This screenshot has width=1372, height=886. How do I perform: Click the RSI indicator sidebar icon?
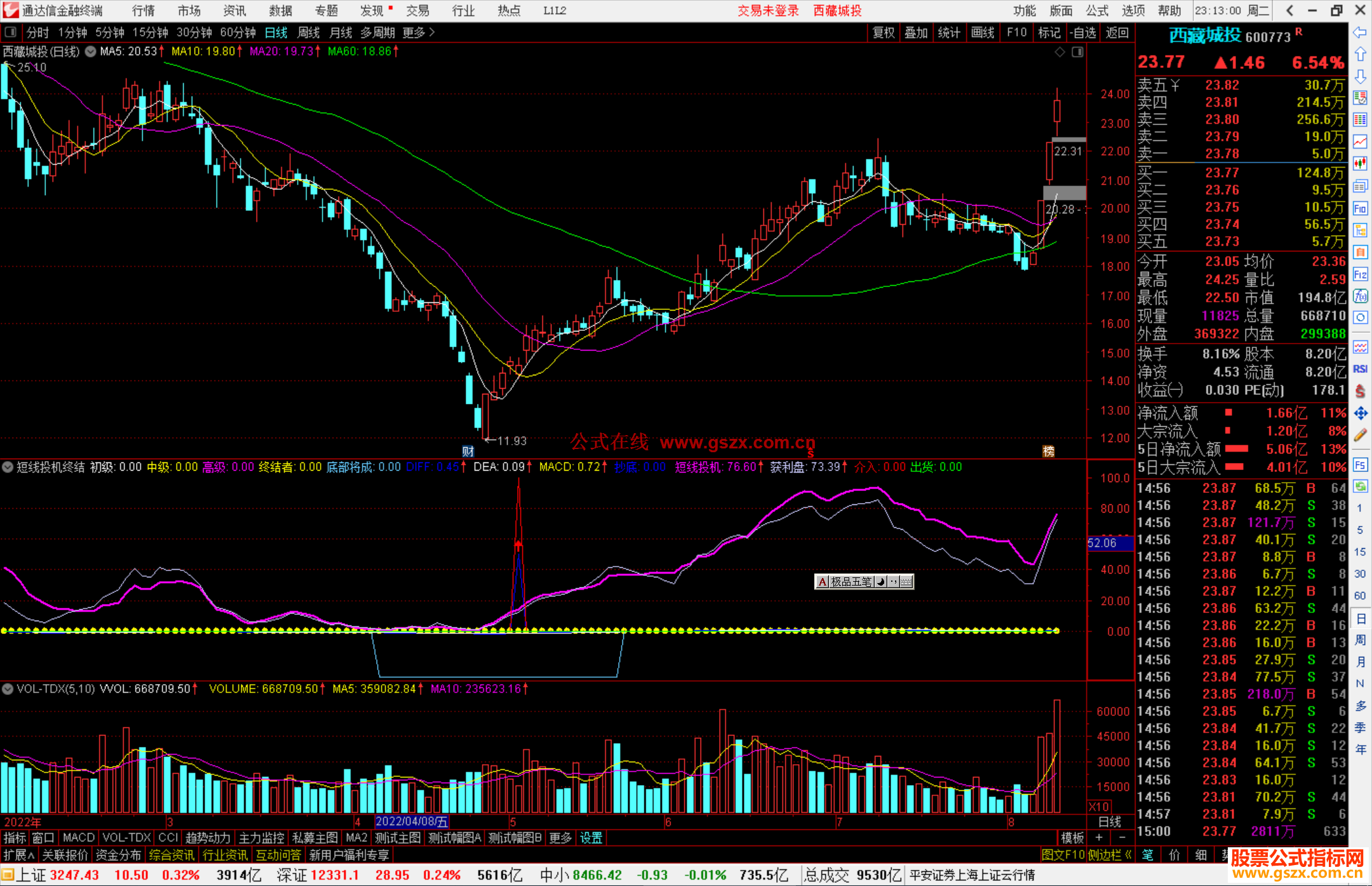1360,369
